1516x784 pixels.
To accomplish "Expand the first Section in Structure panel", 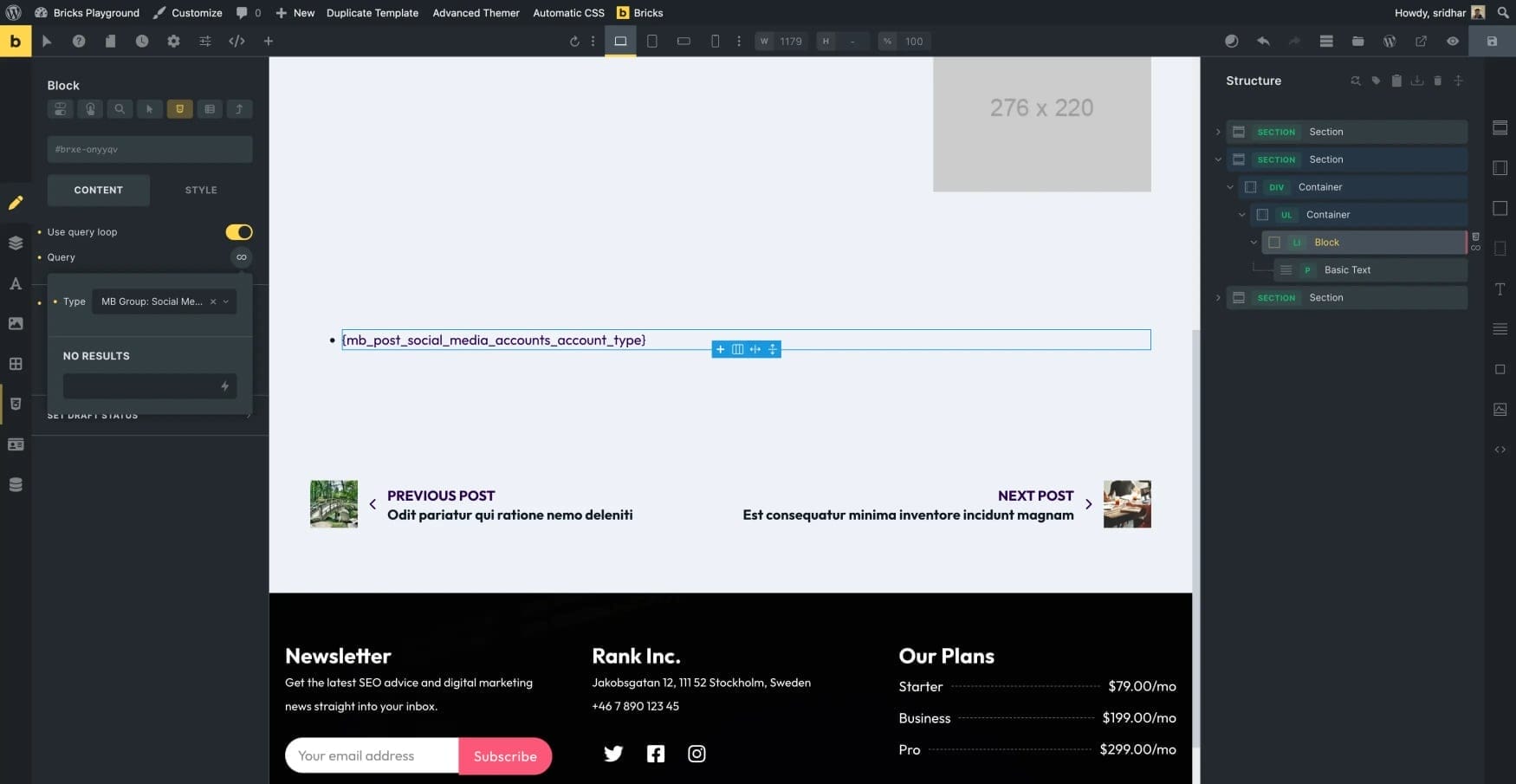I will pyautogui.click(x=1218, y=133).
